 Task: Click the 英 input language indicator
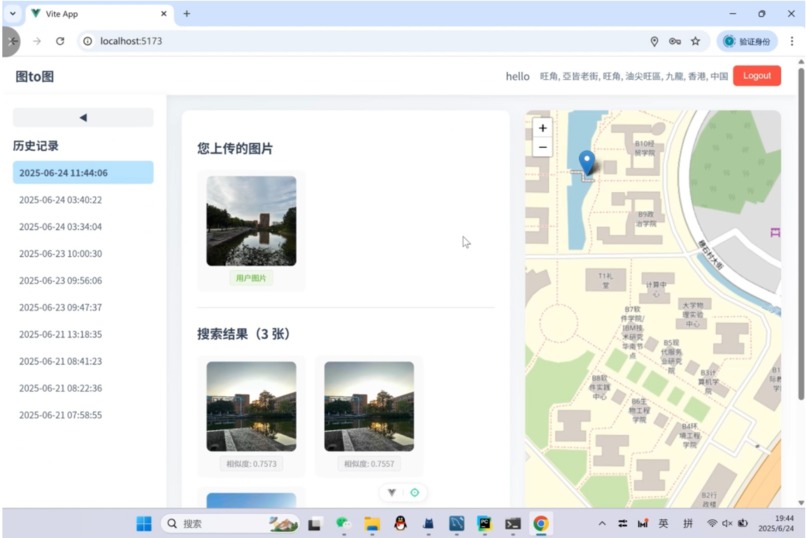pyautogui.click(x=664, y=524)
